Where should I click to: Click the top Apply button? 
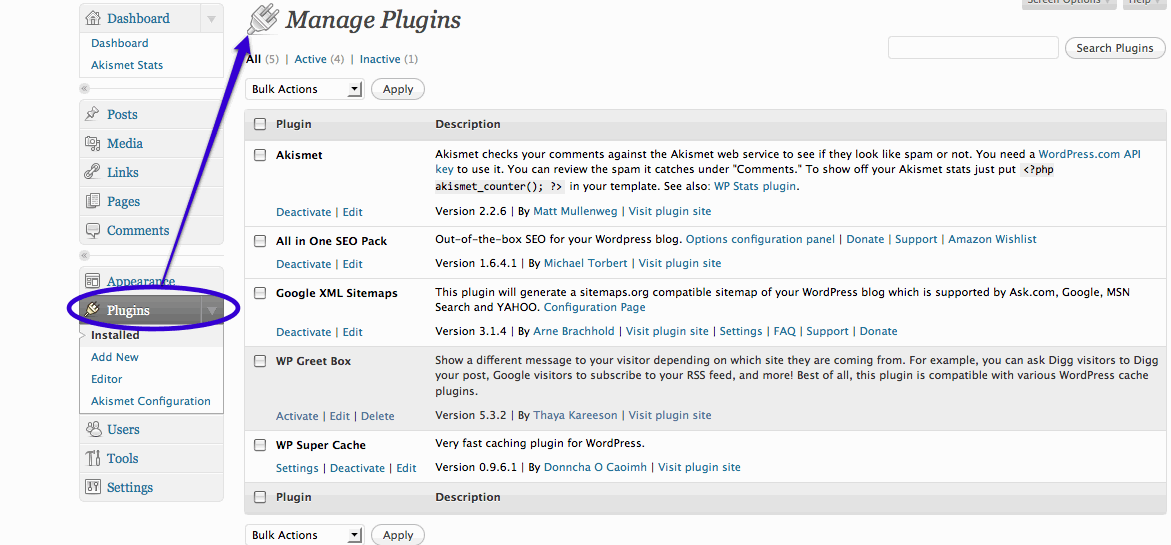[x=398, y=89]
